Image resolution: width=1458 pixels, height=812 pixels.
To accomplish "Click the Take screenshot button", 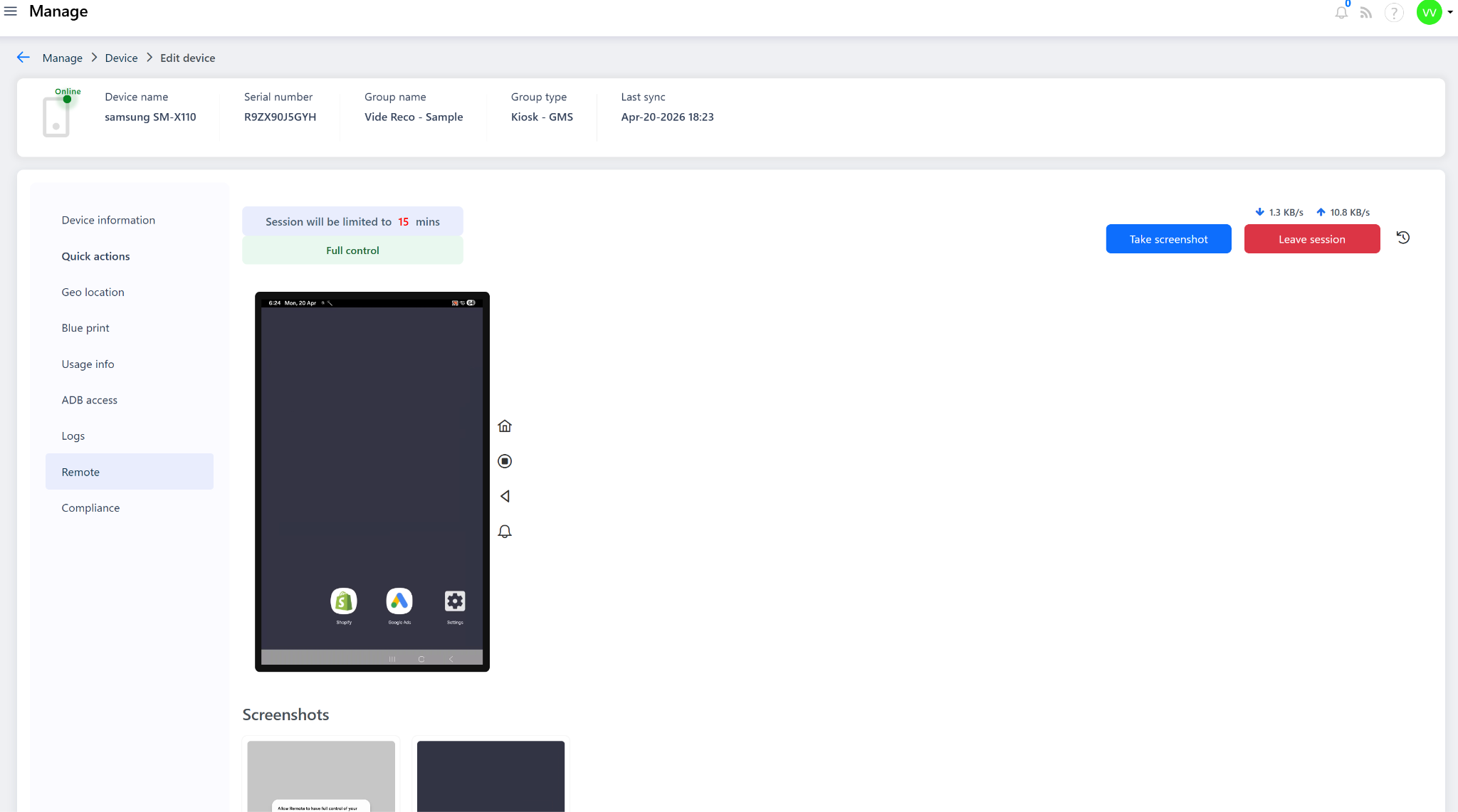I will 1168,239.
